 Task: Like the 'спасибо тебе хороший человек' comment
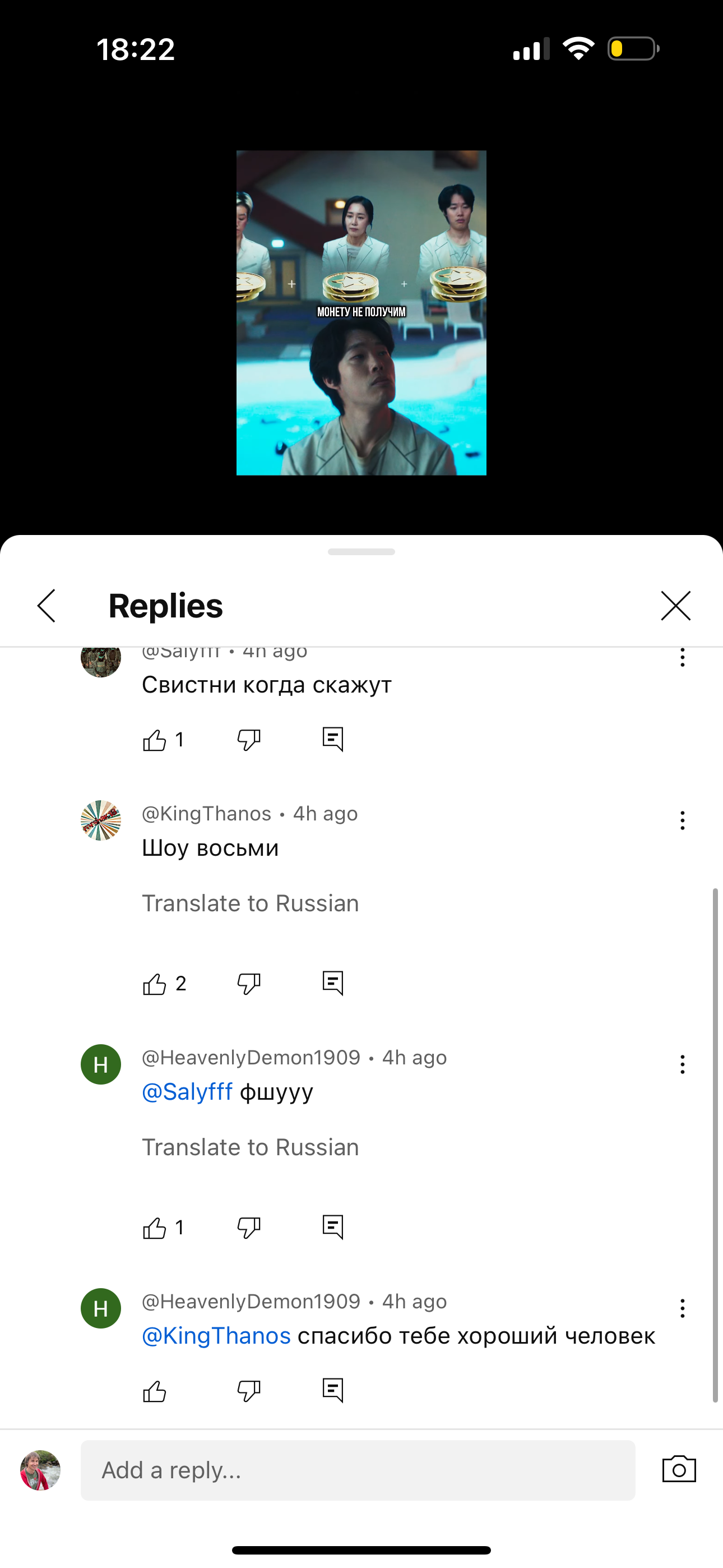[x=155, y=1391]
